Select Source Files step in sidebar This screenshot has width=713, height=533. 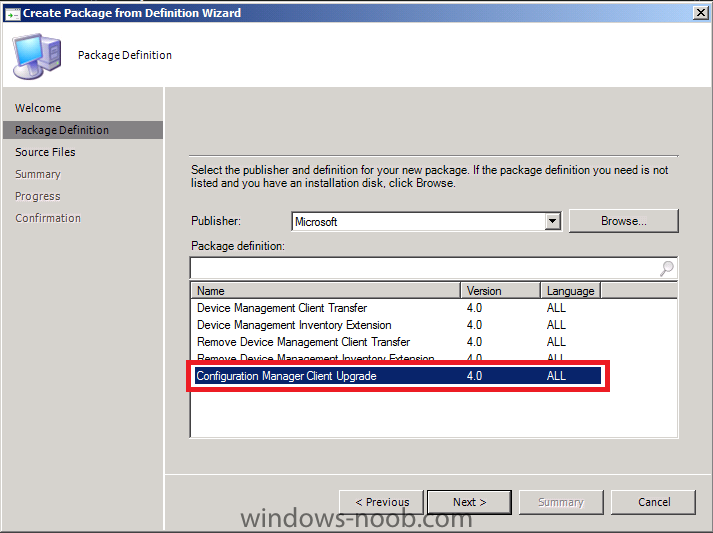coord(45,152)
